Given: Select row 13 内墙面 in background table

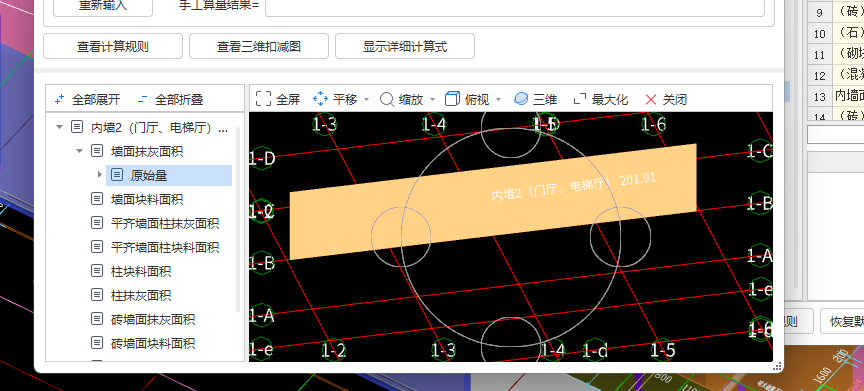Looking at the screenshot, I should click(x=835, y=95).
